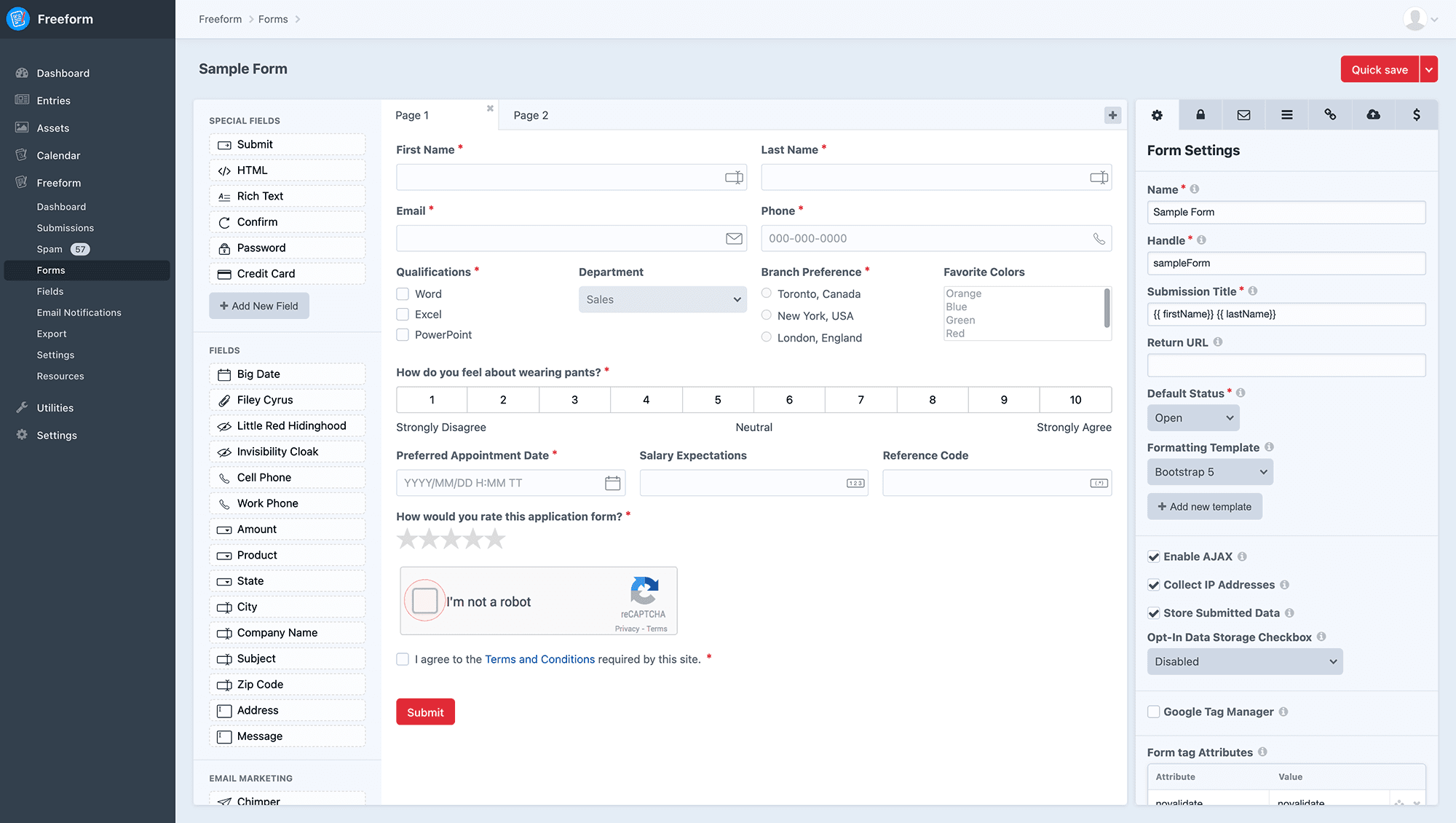Click the plus icon to add page
Image resolution: width=1456 pixels, height=823 pixels.
(x=1112, y=115)
